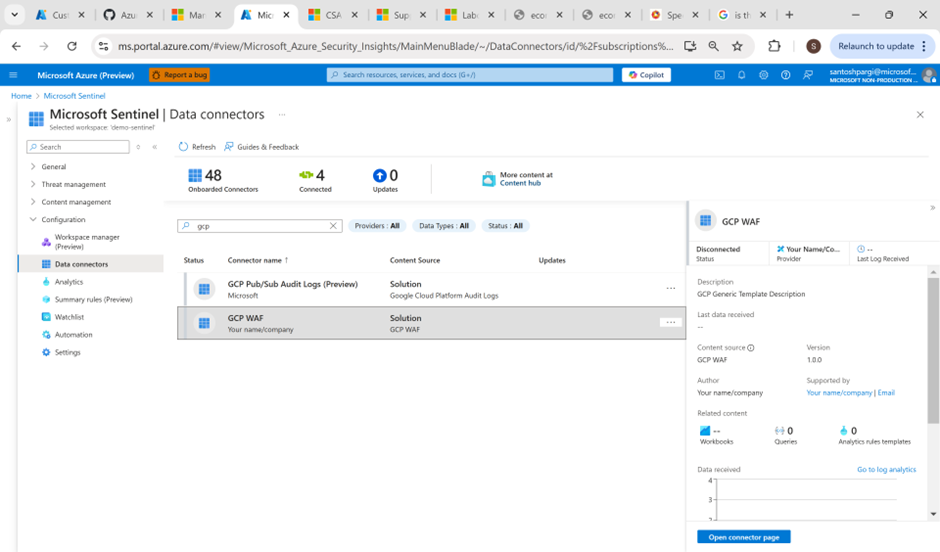The width and height of the screenshot is (940, 552).
Task: Clear the gcp connector search text
Action: [333, 226]
